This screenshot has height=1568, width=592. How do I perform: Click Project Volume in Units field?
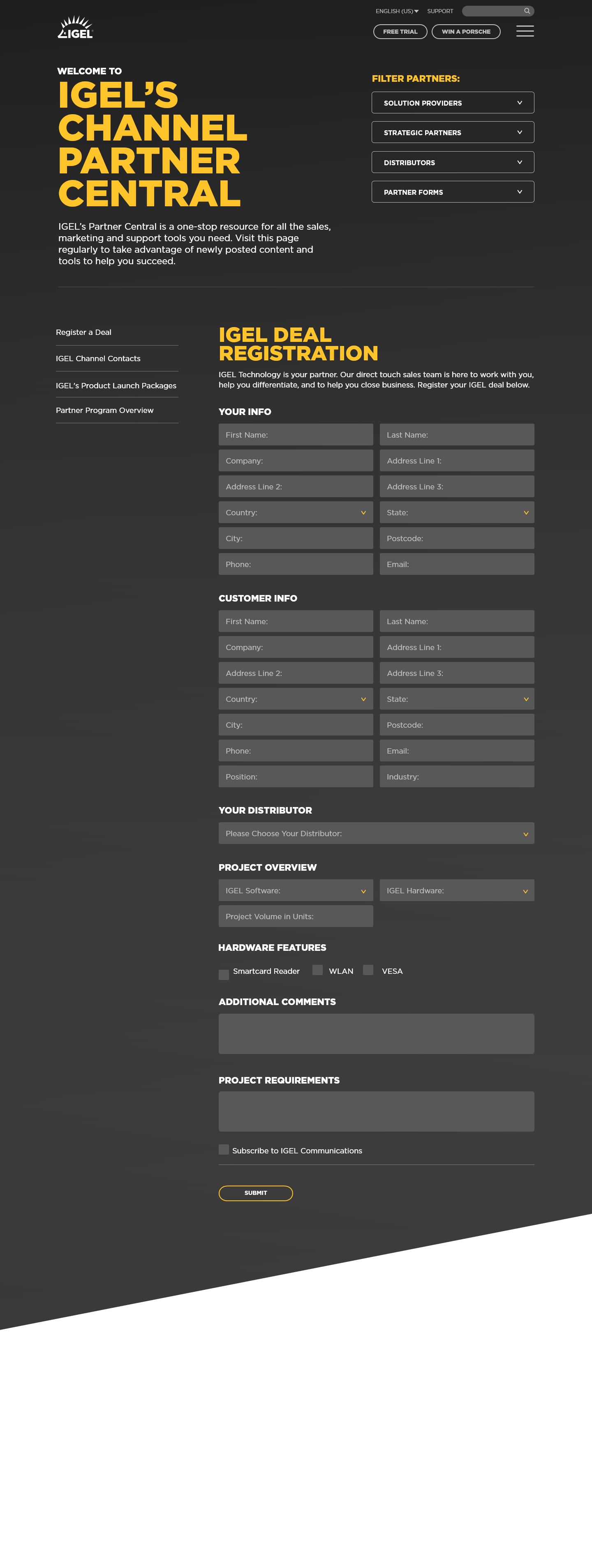pyautogui.click(x=296, y=916)
